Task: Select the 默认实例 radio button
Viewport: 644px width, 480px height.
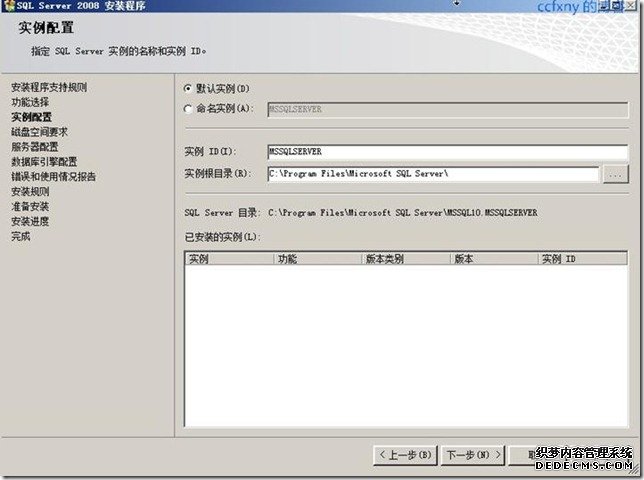Action: 188,88
